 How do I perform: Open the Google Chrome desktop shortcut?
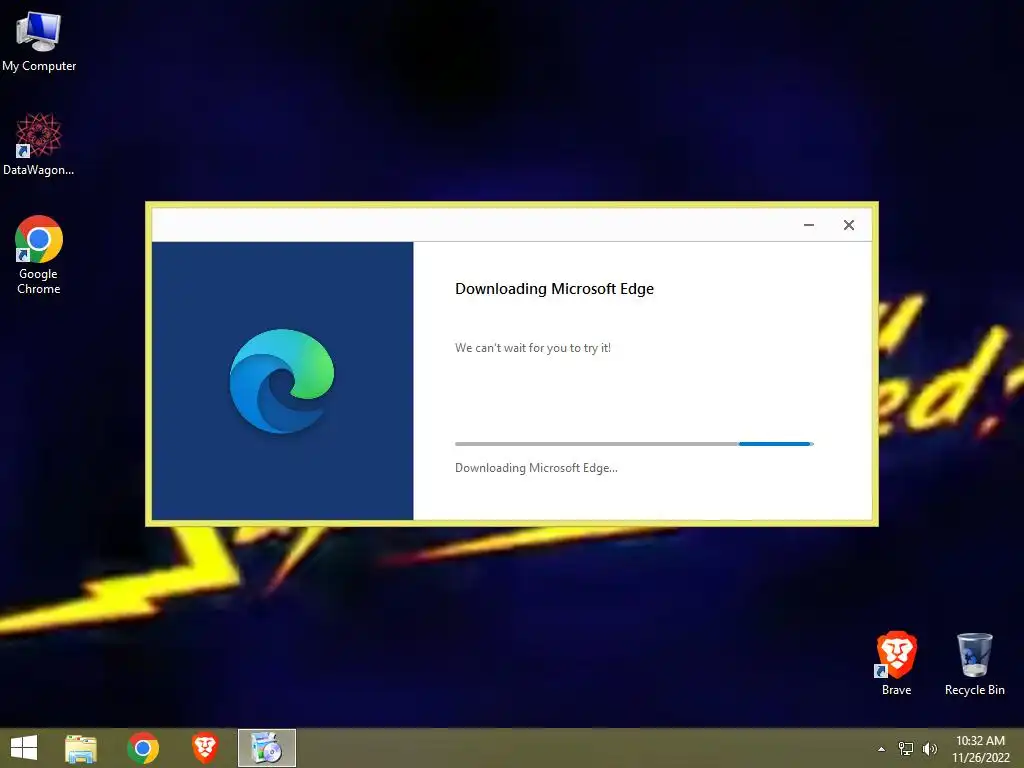click(x=39, y=255)
